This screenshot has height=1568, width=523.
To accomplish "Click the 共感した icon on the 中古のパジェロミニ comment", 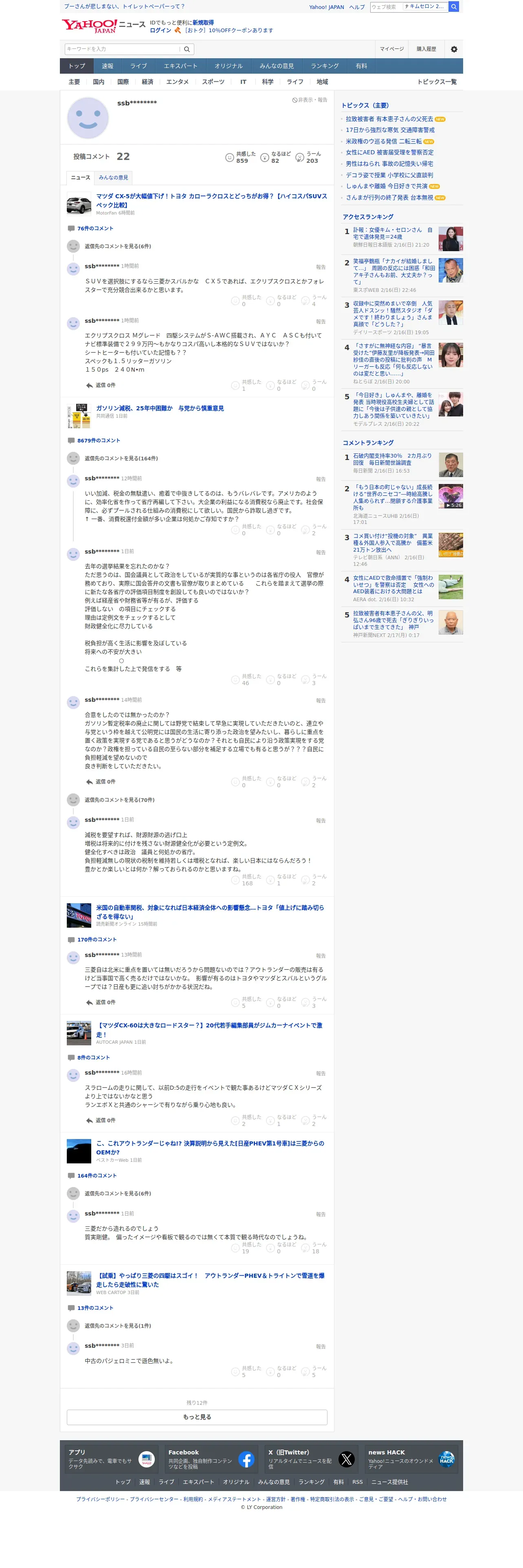I will (235, 1371).
